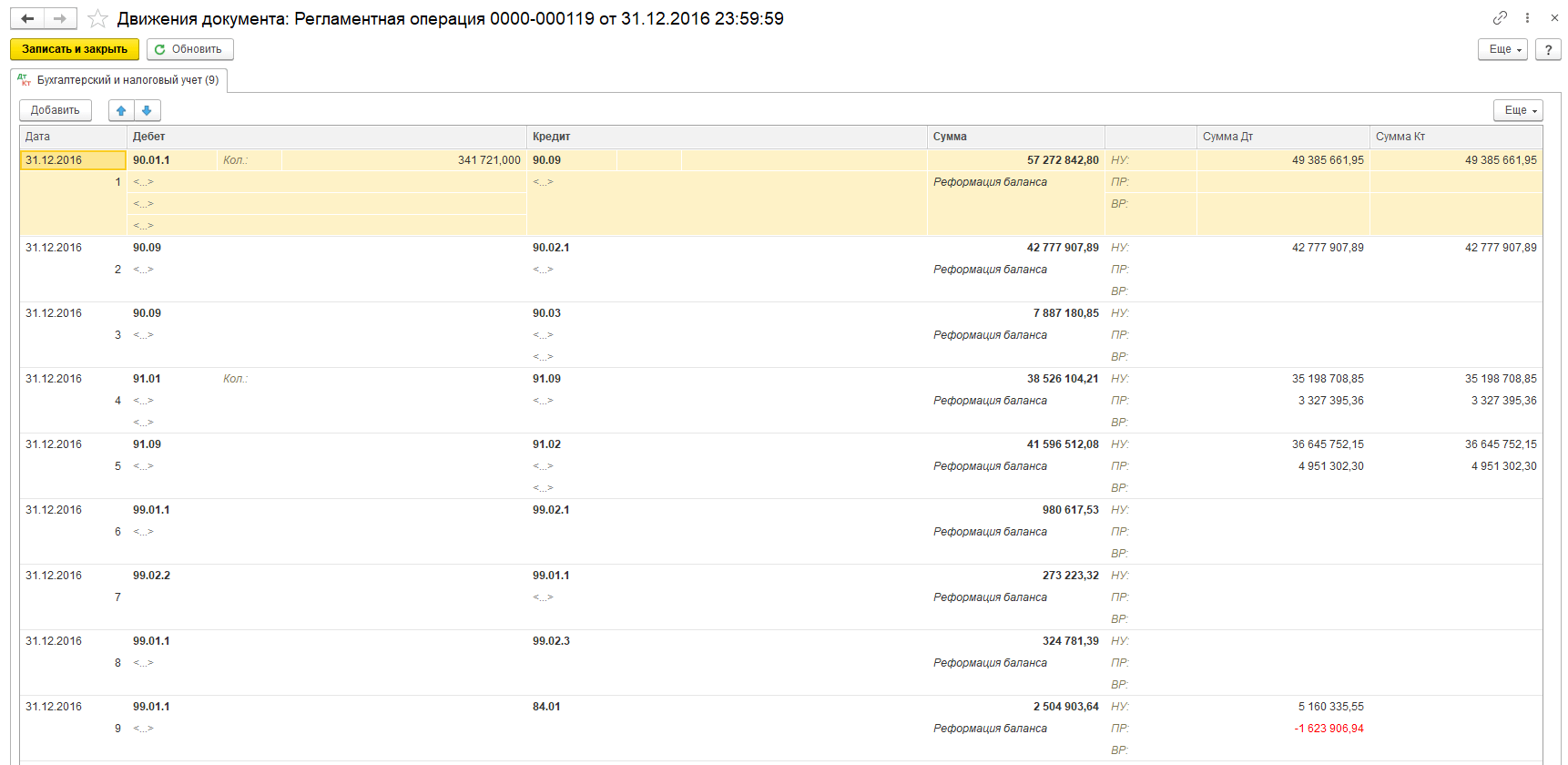This screenshot has height=765, width=1568.
Task: Click the Дебет column header
Action: coord(149,137)
